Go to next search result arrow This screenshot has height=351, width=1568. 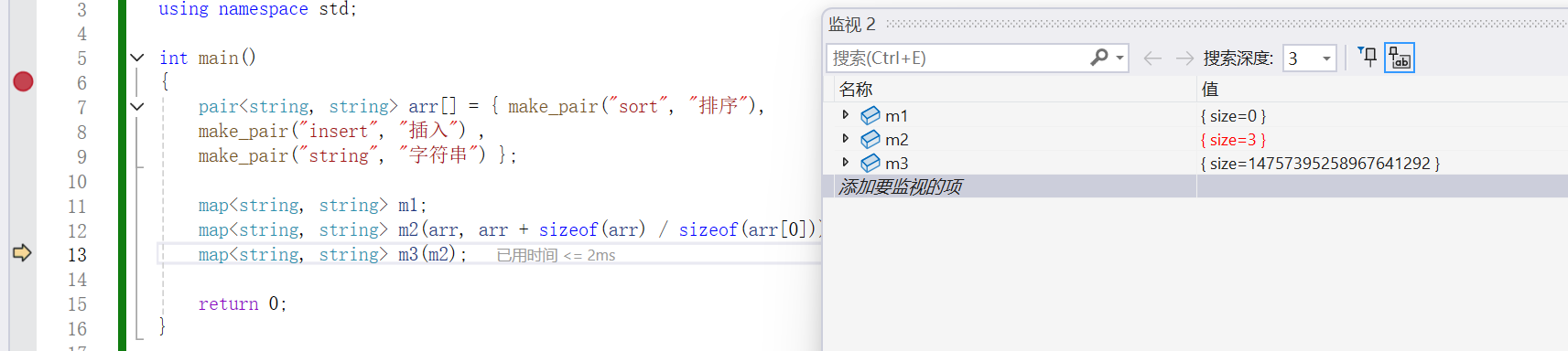click(1184, 58)
